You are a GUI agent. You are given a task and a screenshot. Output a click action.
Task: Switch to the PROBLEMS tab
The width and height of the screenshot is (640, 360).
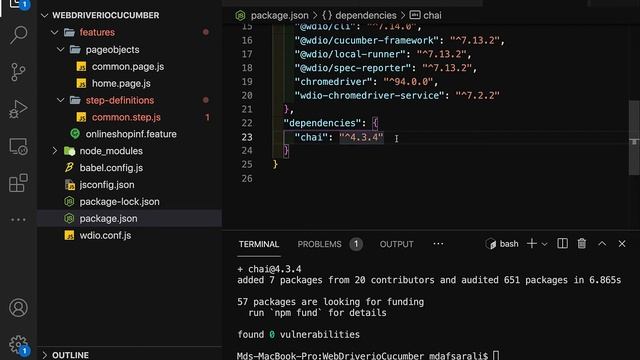coord(319,244)
